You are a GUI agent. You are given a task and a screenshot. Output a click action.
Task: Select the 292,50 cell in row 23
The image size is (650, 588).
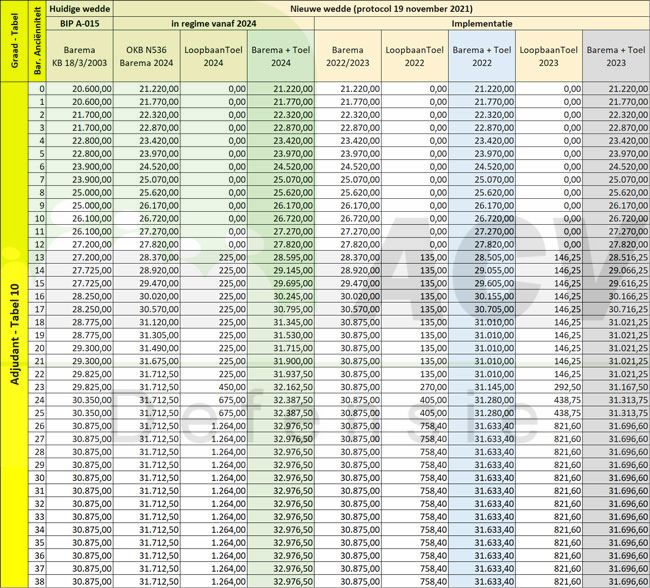pyautogui.click(x=549, y=387)
